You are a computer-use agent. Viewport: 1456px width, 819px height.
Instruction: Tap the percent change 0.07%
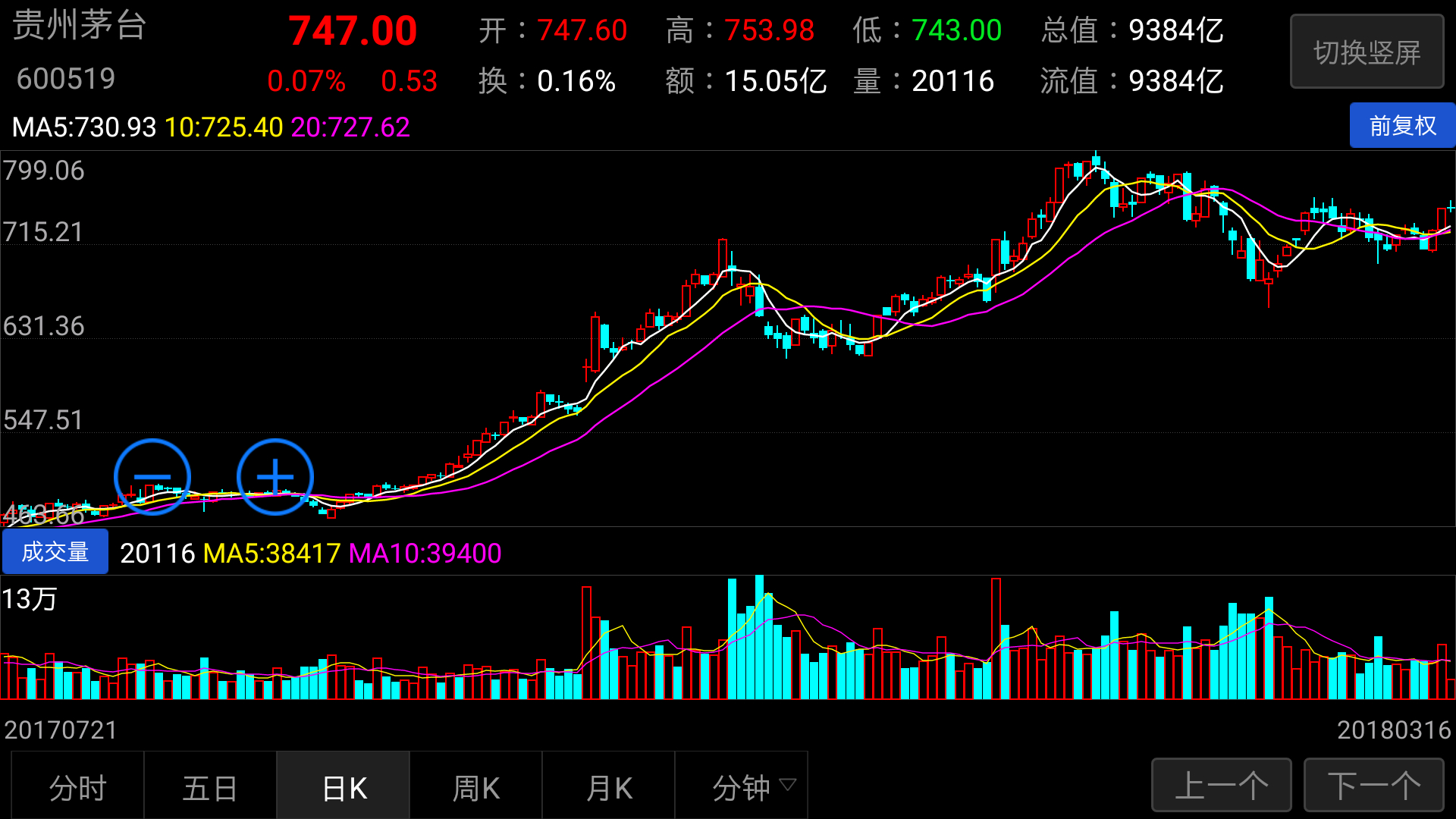pyautogui.click(x=306, y=81)
